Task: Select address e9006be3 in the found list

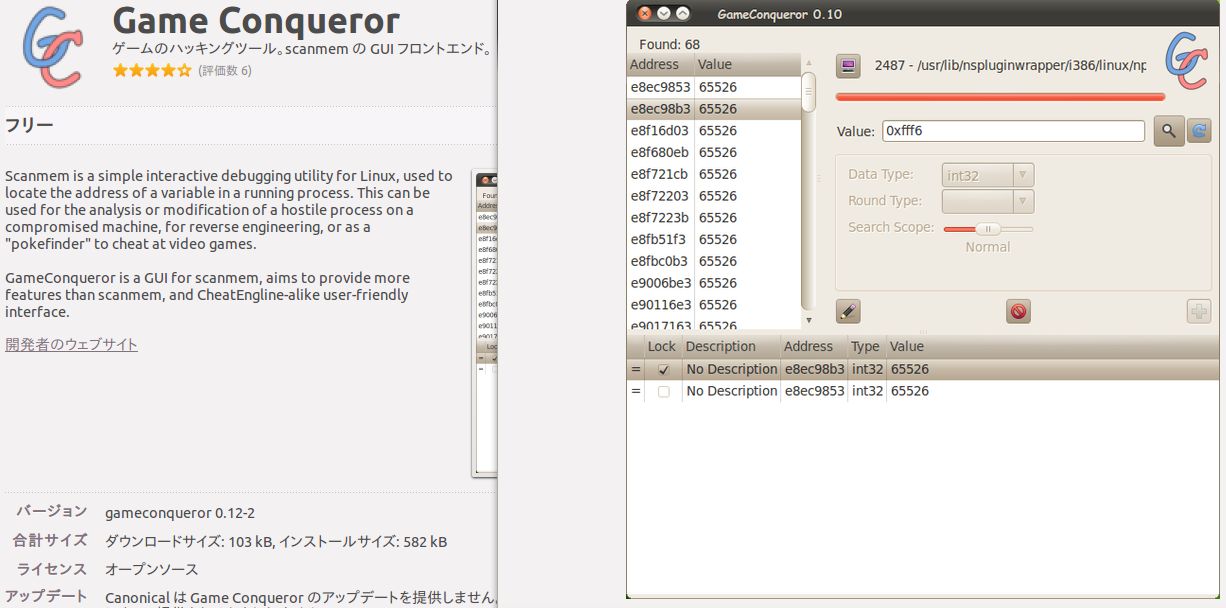Action: click(x=660, y=283)
